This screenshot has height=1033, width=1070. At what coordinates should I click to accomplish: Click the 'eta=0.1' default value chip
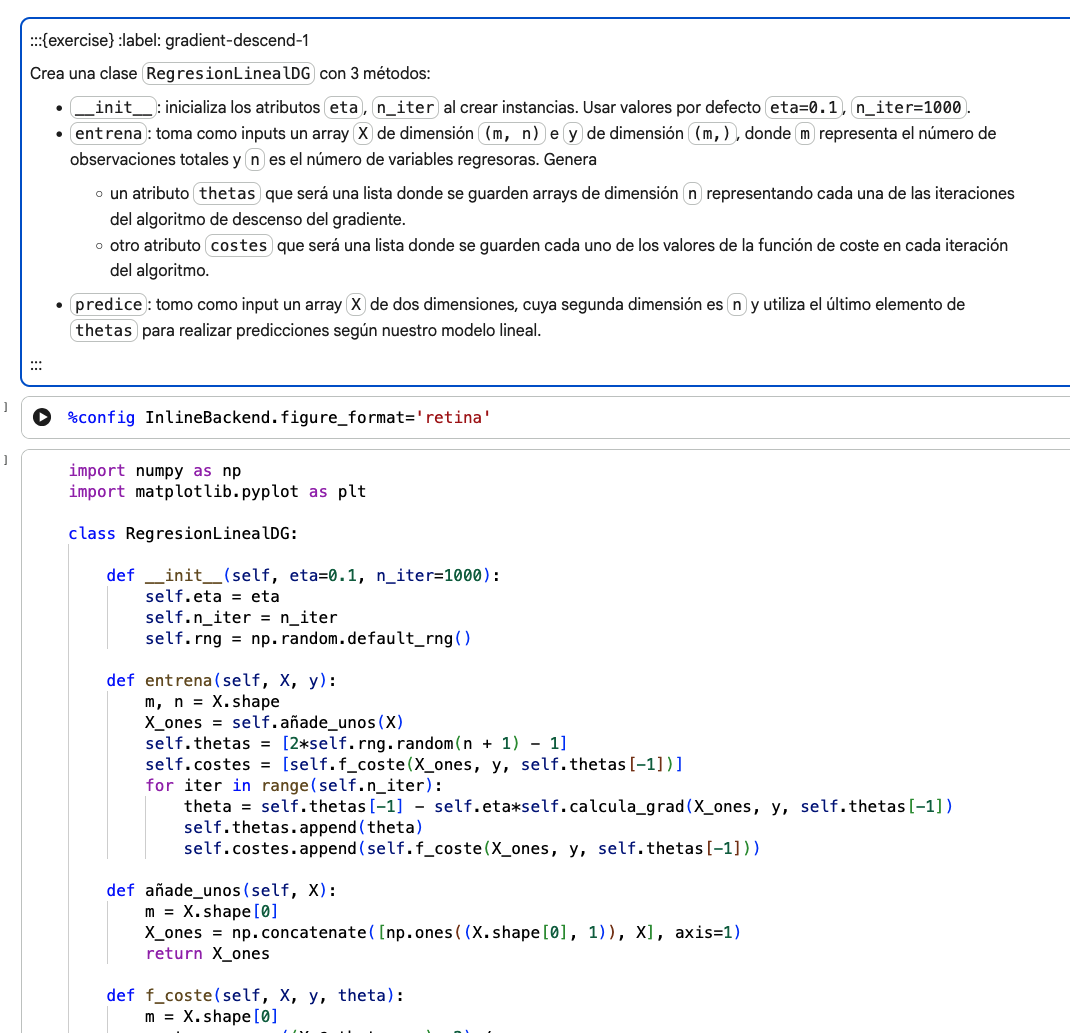pyautogui.click(x=804, y=107)
